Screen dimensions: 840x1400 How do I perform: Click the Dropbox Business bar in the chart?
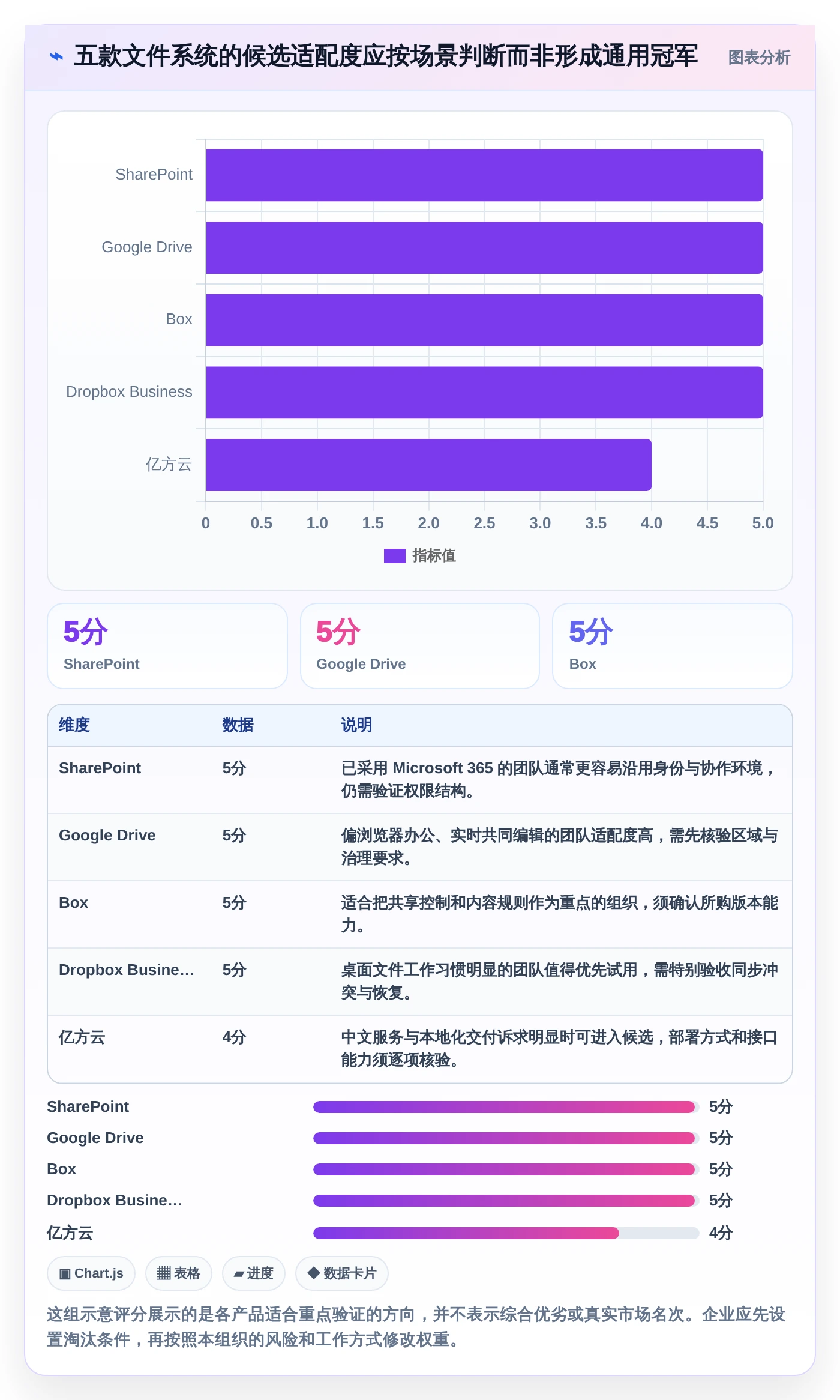coord(484,392)
